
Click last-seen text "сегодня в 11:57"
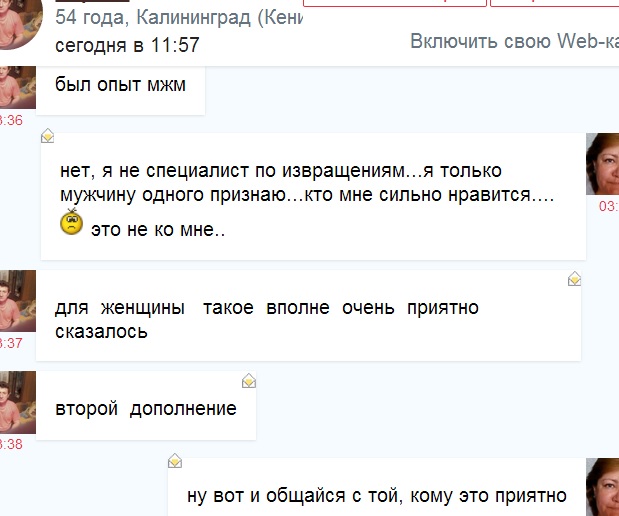(126, 46)
